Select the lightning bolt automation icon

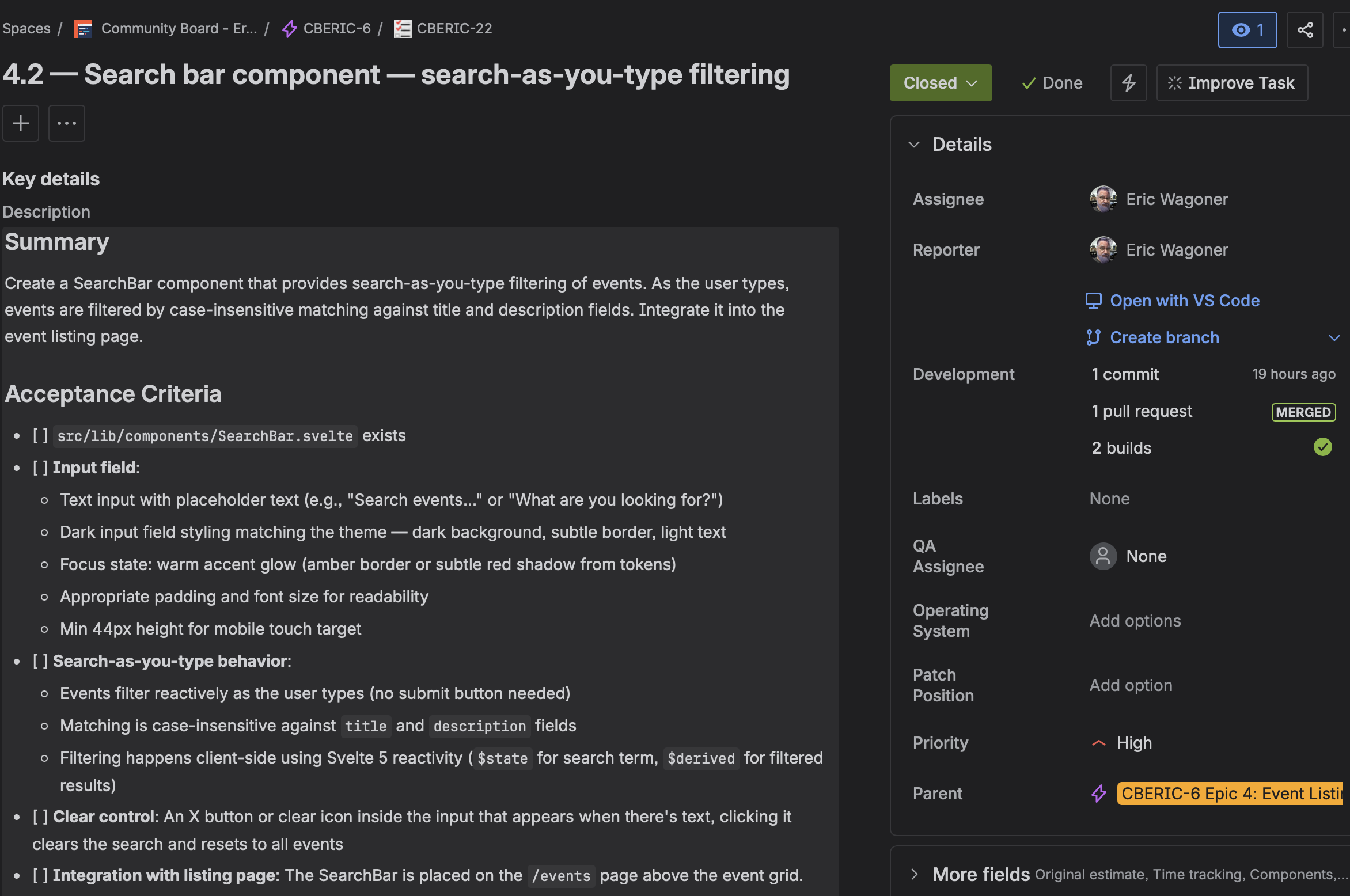pos(1128,82)
